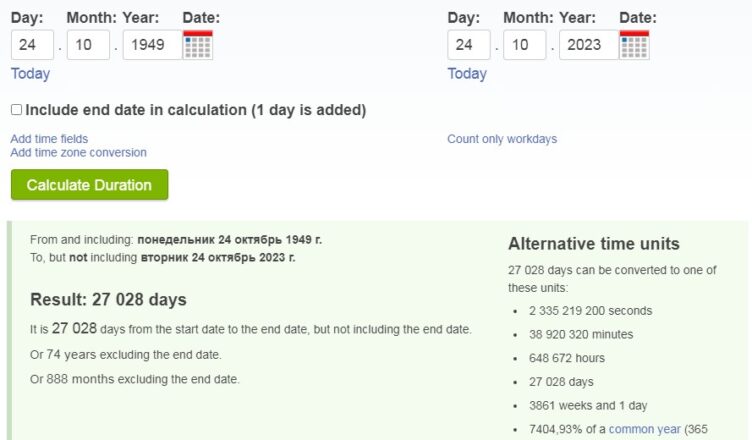
Task: Click the Include end date label text
Action: [196, 110]
